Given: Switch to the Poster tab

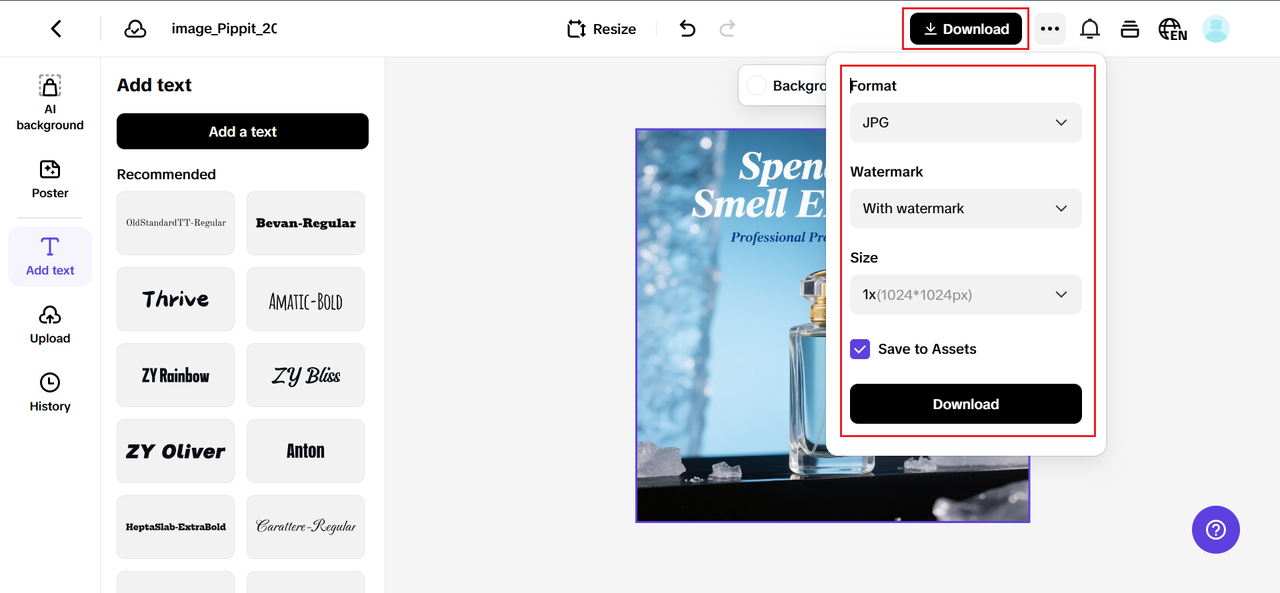Looking at the screenshot, I should tap(50, 179).
